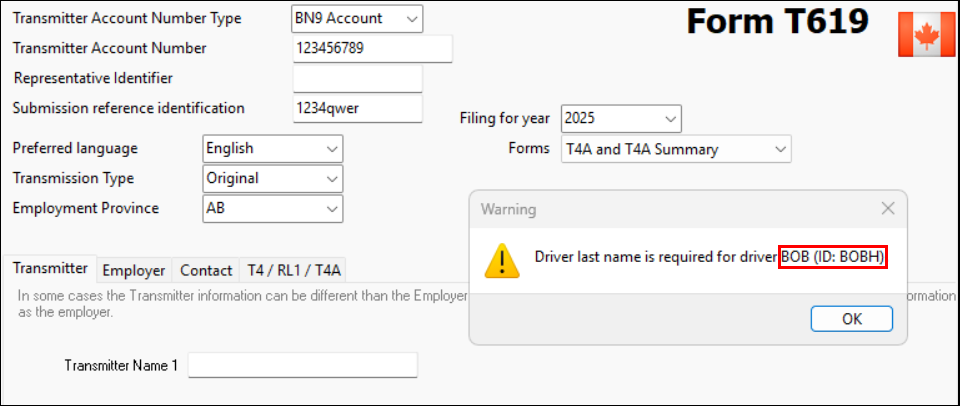
Task: Click the Submission reference identification label
Action: click(x=129, y=108)
